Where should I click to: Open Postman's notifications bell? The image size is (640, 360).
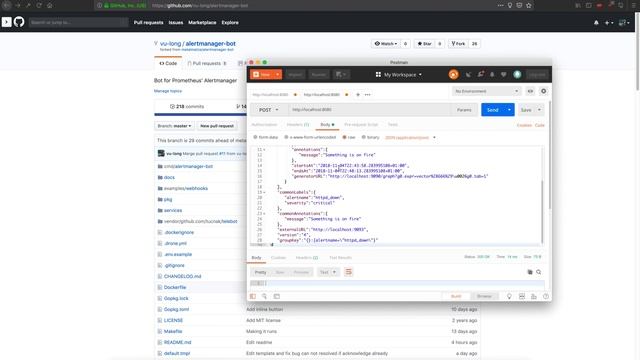click(x=492, y=74)
